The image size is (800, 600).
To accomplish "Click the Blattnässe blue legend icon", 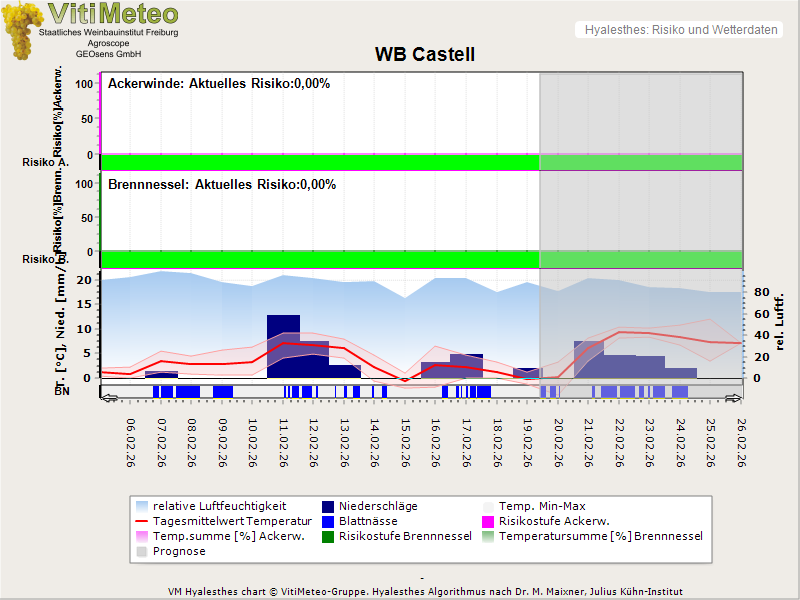I will (327, 522).
